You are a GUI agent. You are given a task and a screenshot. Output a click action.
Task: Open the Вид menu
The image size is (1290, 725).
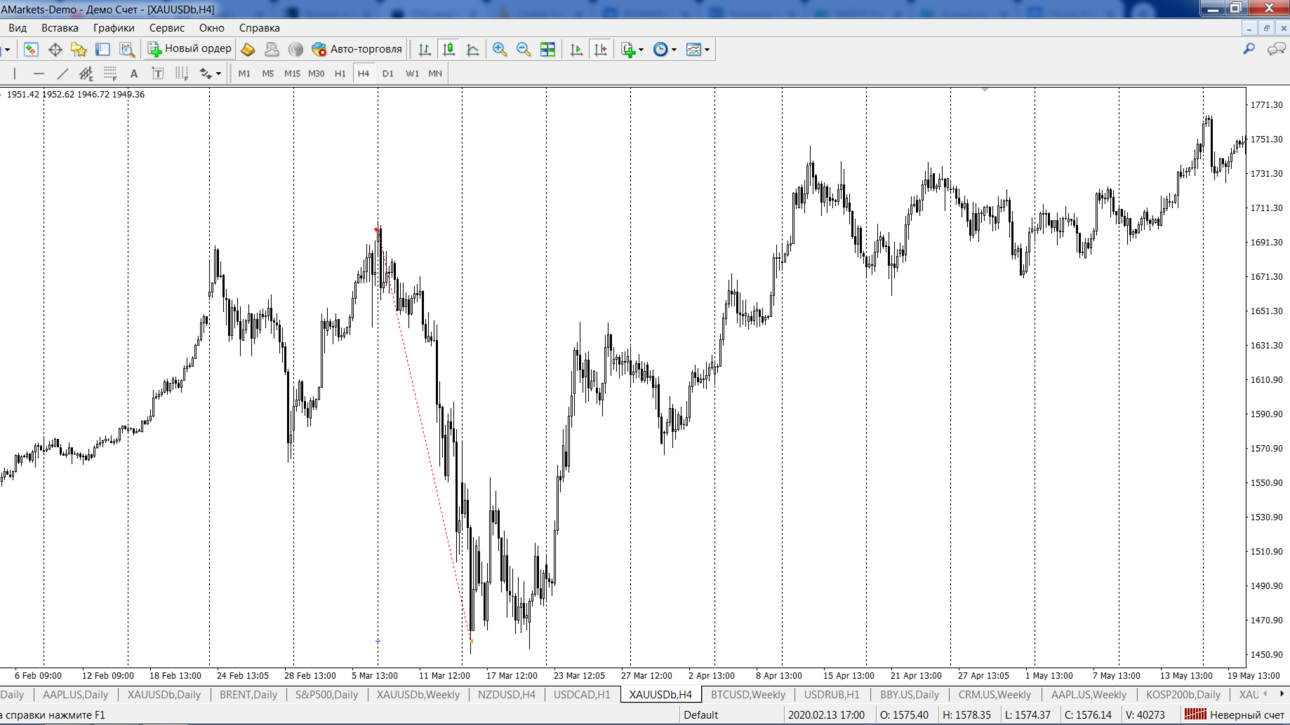coord(17,28)
